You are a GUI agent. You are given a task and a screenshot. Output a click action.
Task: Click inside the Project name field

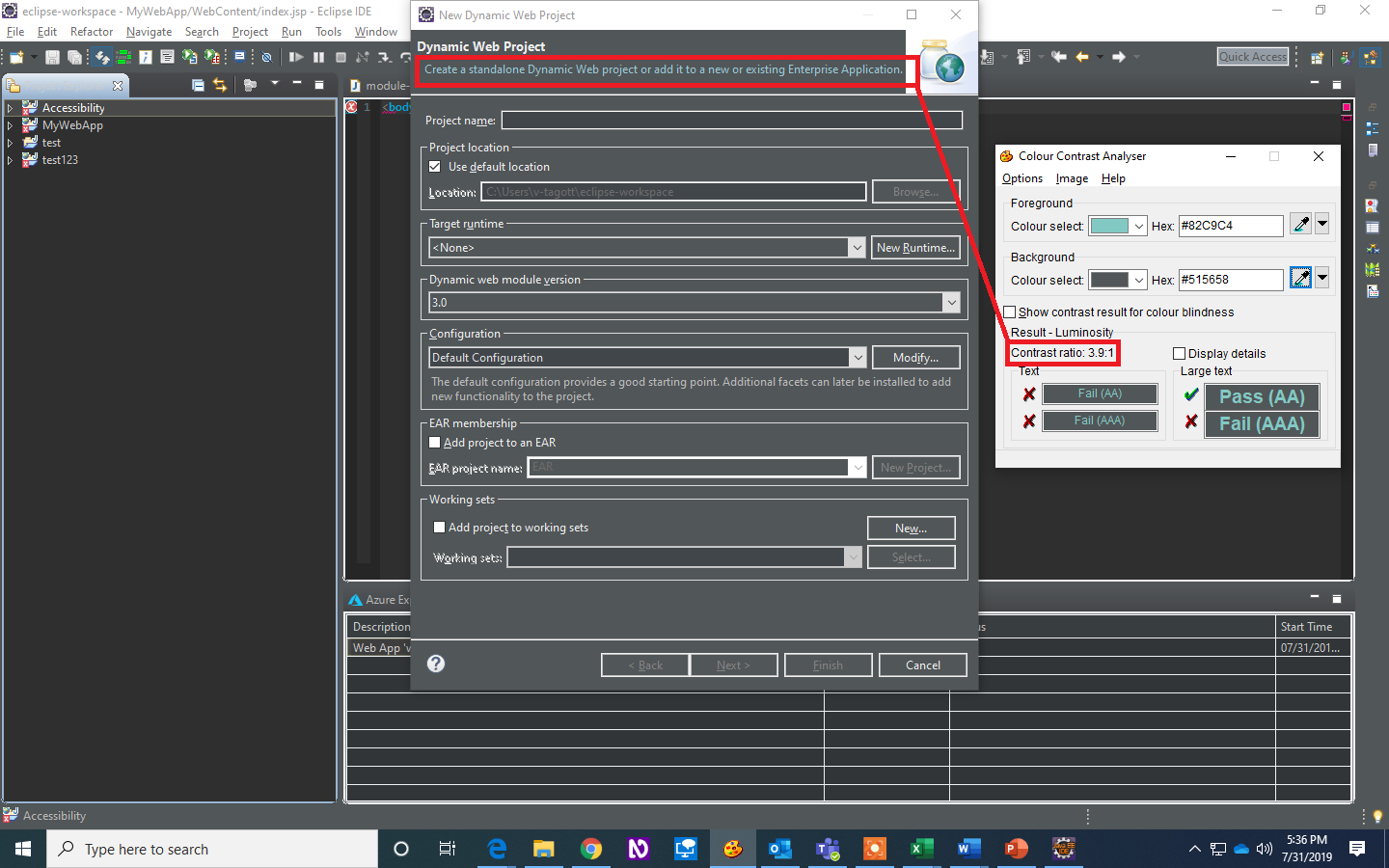(730, 120)
